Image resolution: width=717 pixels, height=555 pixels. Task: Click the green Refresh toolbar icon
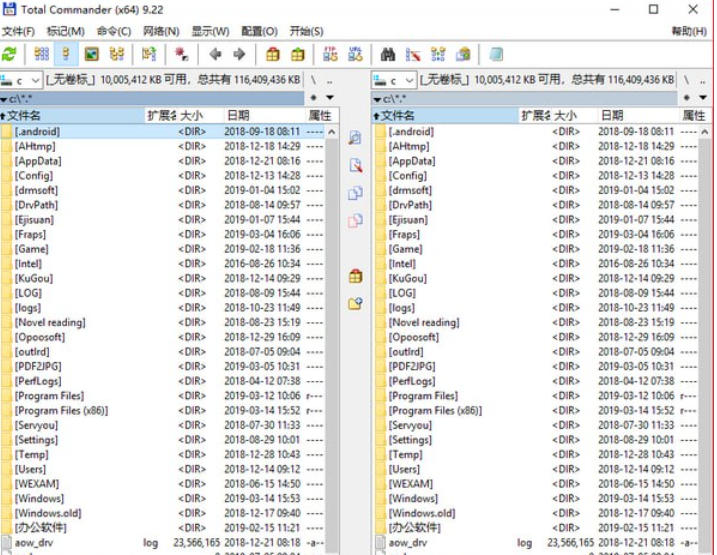coord(9,54)
